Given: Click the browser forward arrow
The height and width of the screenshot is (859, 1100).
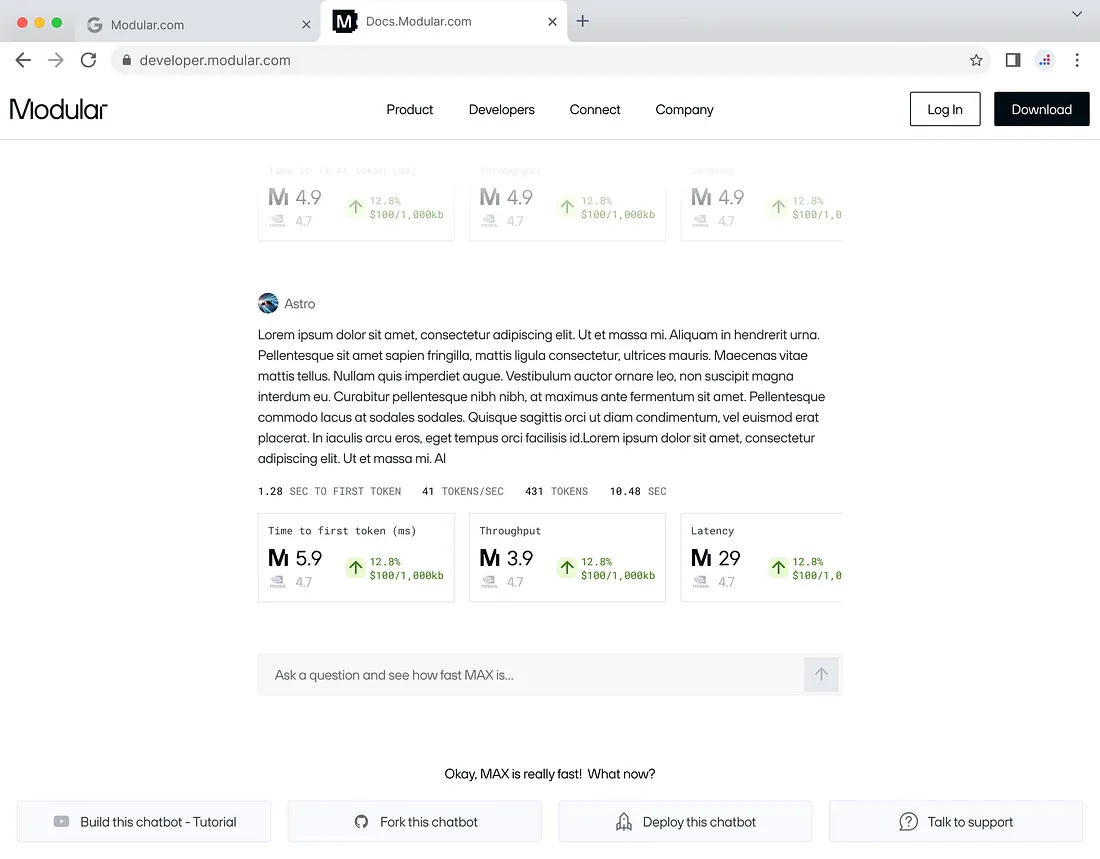Looking at the screenshot, I should [x=55, y=60].
